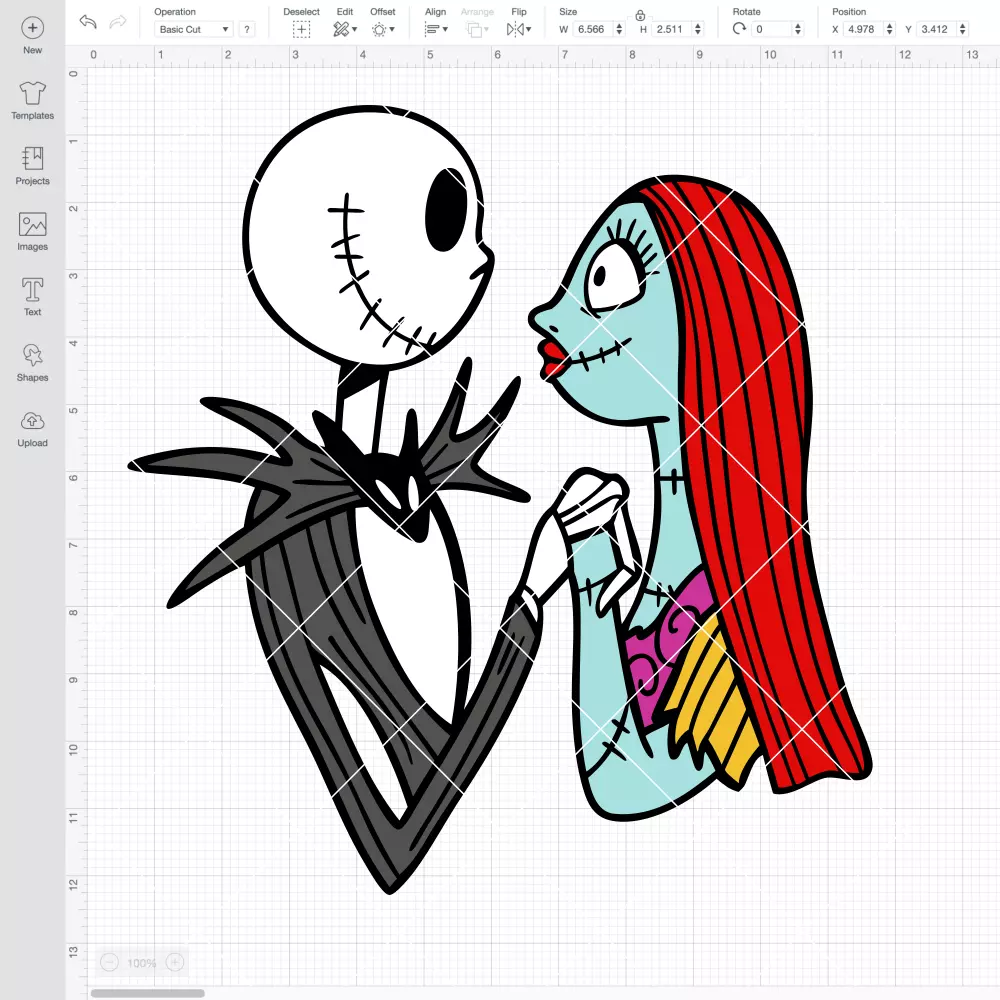Select the Text tool
Image resolution: width=1000 pixels, height=1000 pixels.
pos(33,297)
